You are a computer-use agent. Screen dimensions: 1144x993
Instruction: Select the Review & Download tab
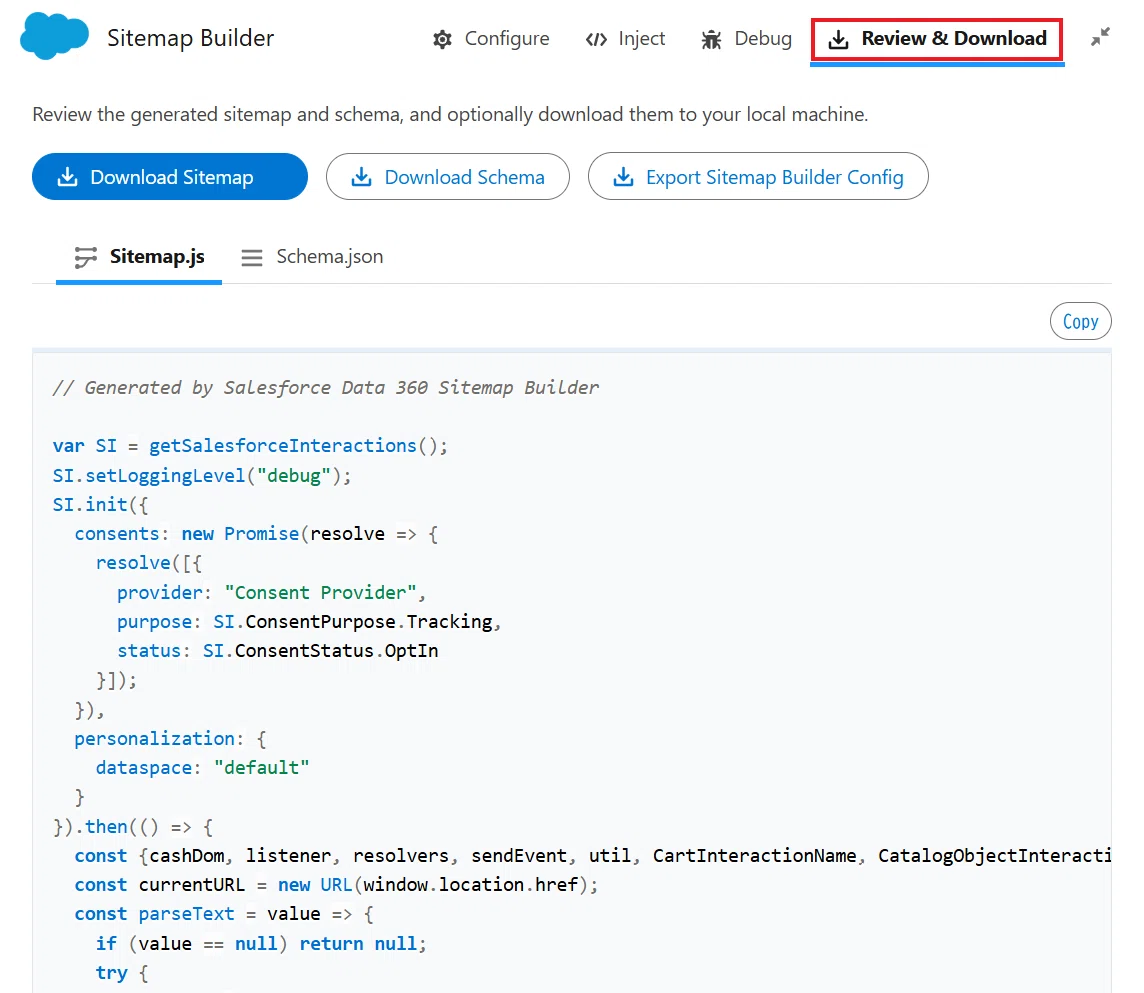tap(937, 39)
